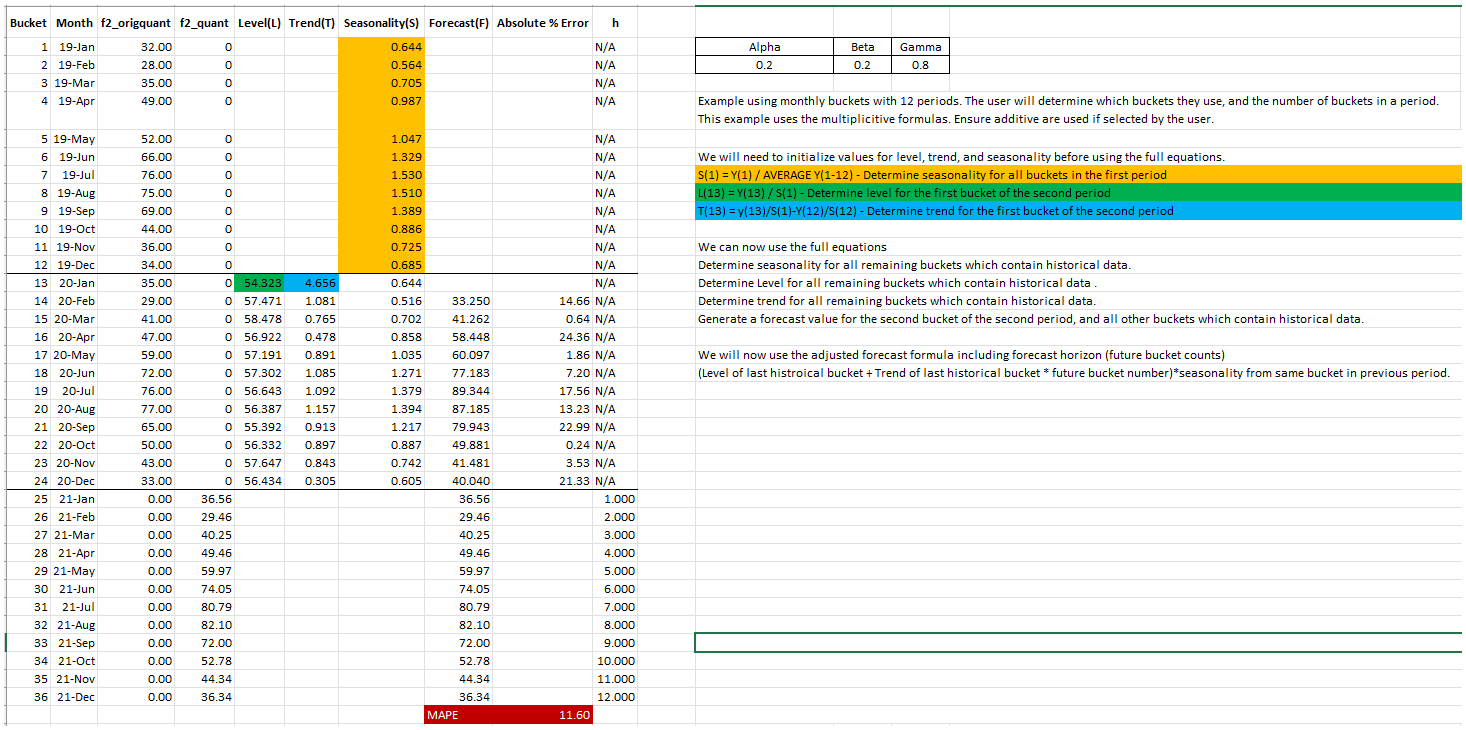Click forecast value 77.183 for 20-Jun
Screen dimensions: 1466x730
coord(459,373)
